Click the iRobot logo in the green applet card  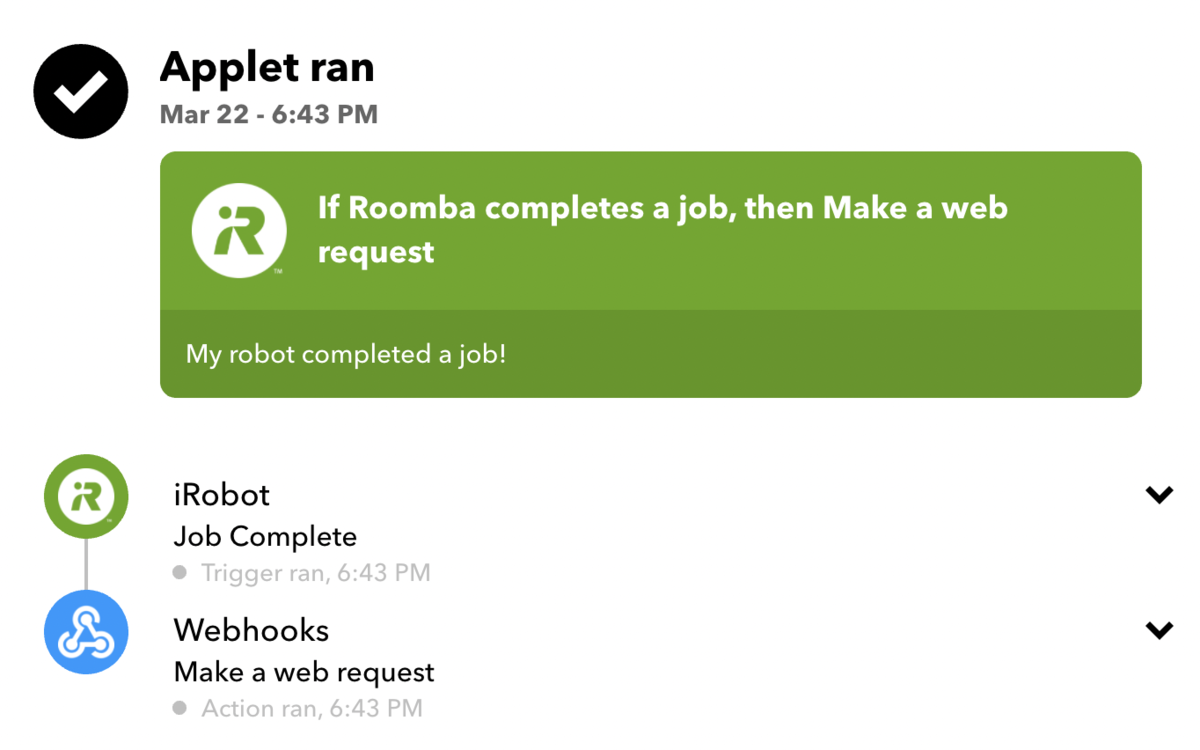pos(239,229)
